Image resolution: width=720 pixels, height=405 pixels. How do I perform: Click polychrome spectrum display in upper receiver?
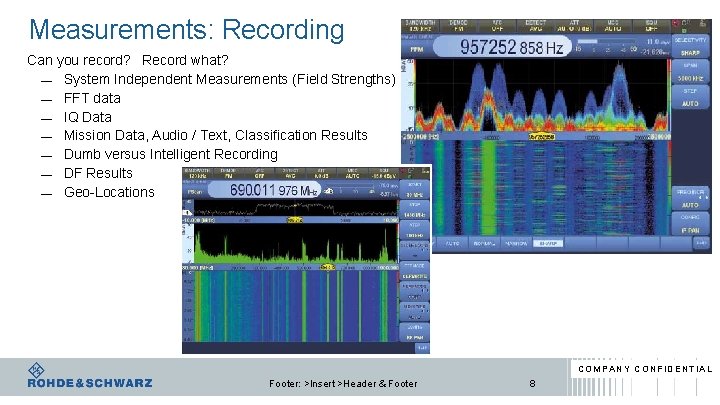pyautogui.click(x=542, y=96)
